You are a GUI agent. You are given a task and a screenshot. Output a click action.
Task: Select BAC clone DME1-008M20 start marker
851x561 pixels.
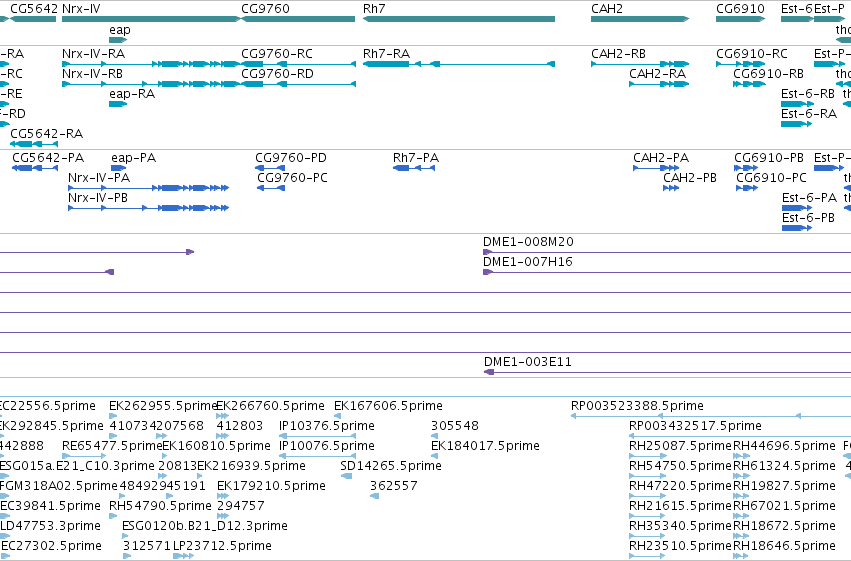(487, 252)
